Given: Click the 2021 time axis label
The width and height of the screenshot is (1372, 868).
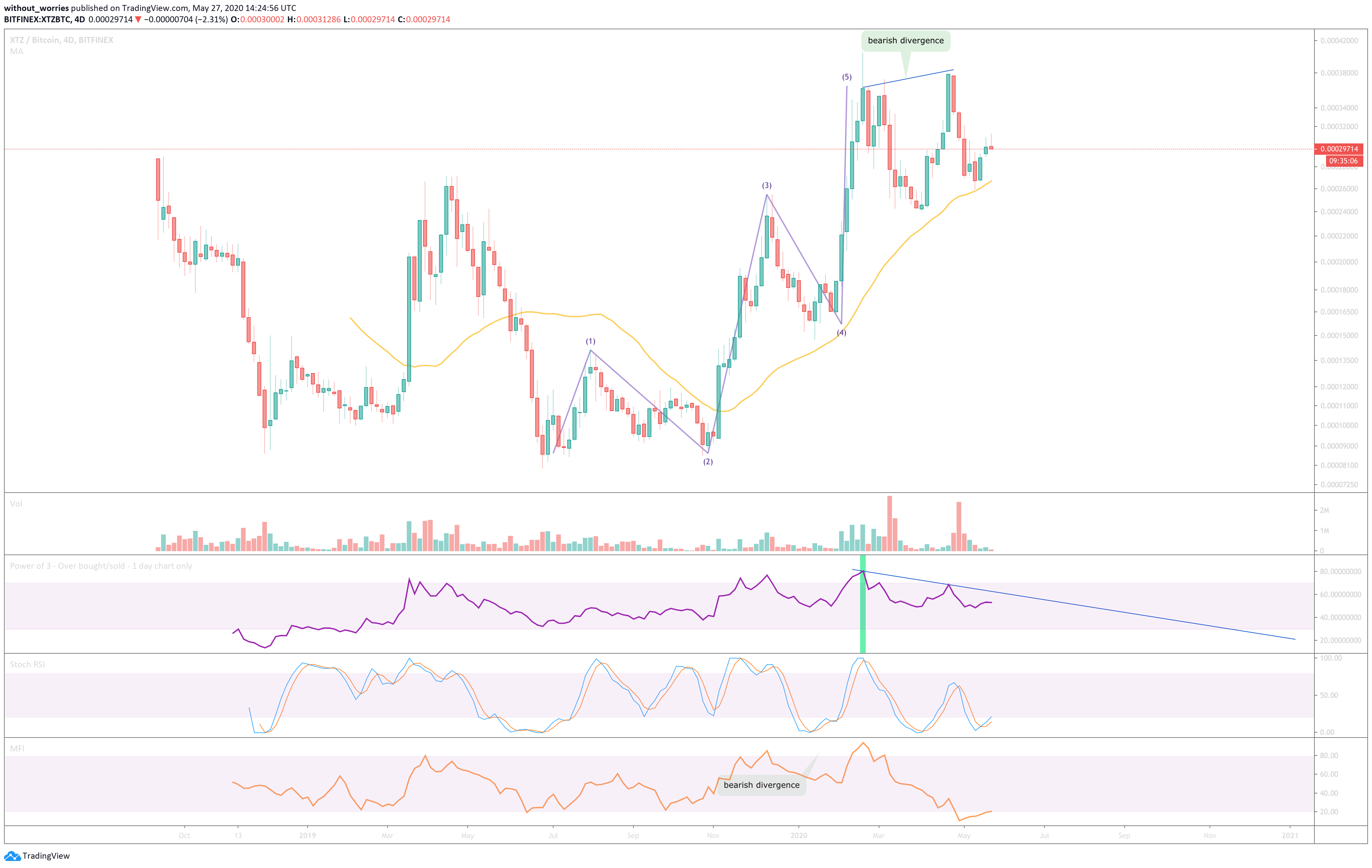Looking at the screenshot, I should point(1290,835).
